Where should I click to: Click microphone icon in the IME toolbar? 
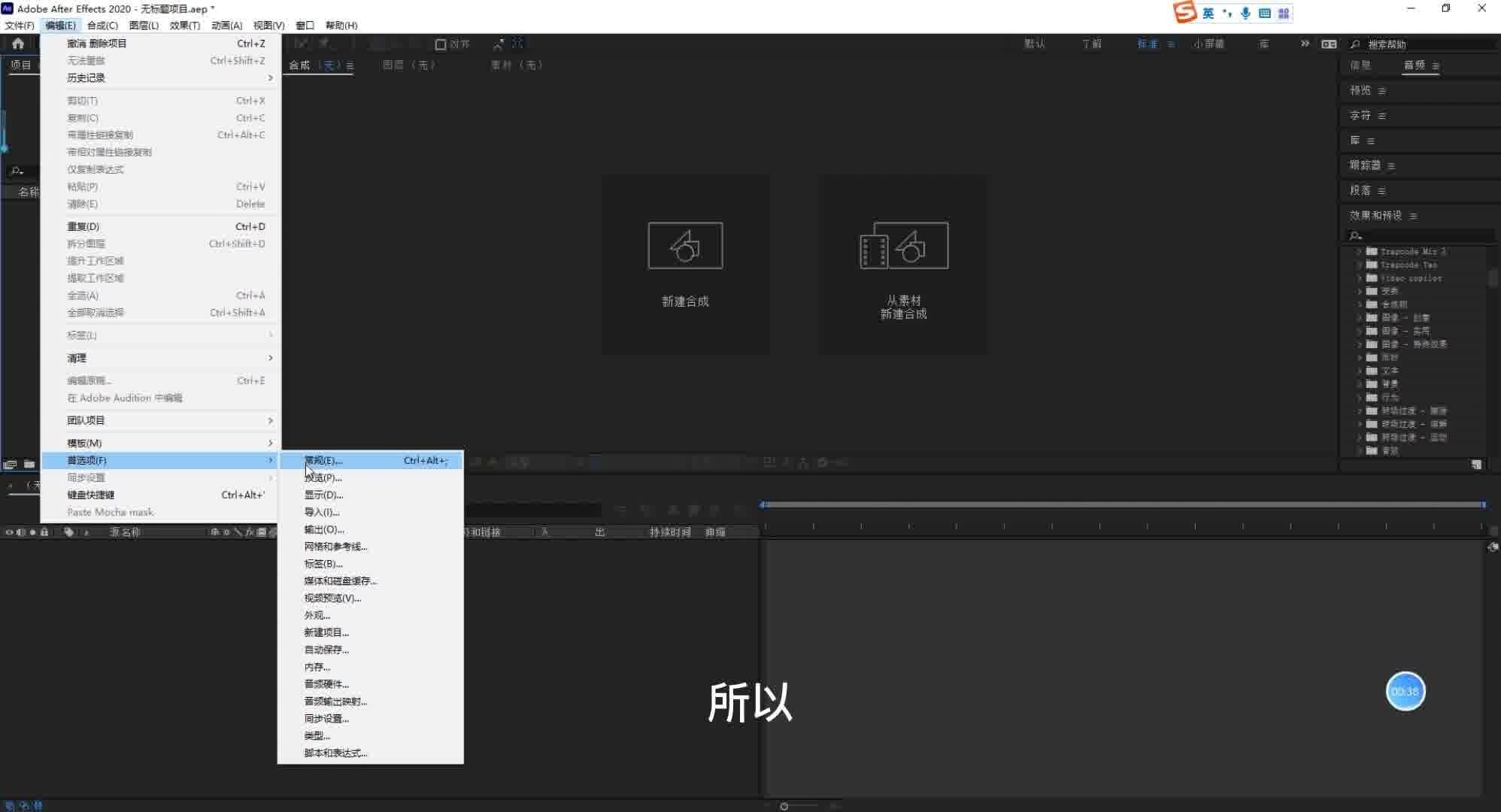coord(1246,13)
